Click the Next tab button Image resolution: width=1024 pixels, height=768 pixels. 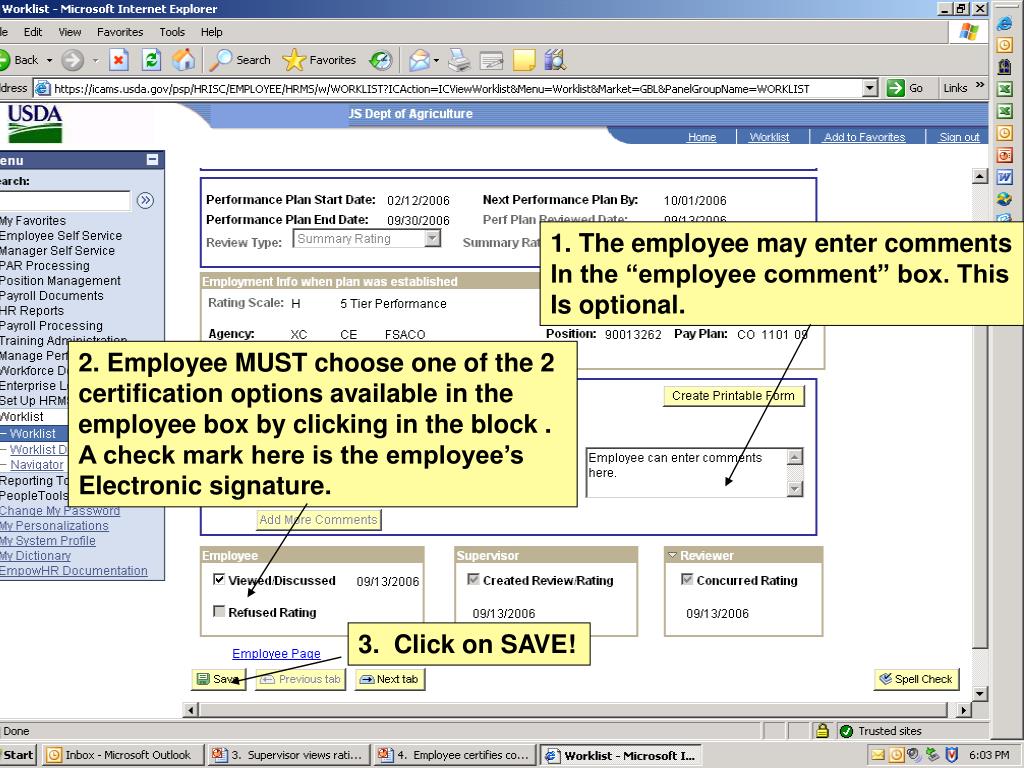[390, 679]
